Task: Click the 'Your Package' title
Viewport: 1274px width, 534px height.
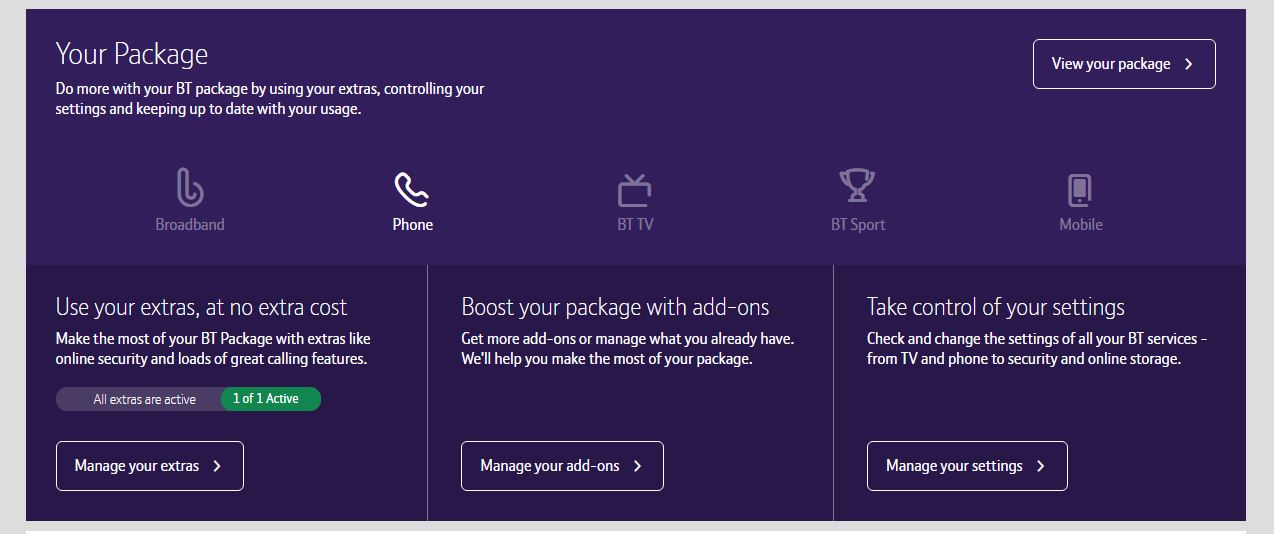Action: 131,54
